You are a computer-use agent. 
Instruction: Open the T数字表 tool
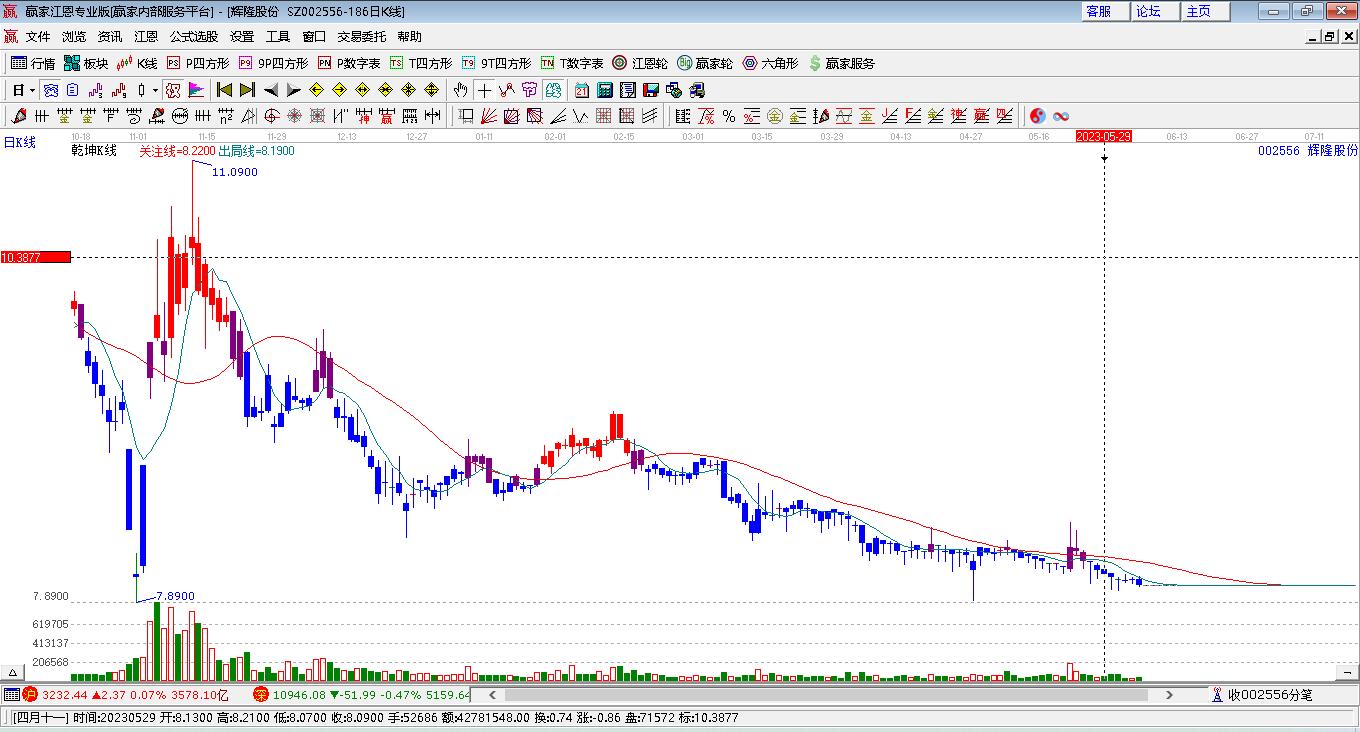tap(573, 63)
